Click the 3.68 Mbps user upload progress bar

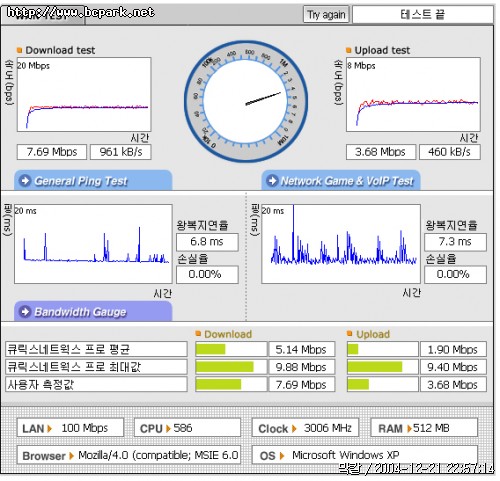(382, 385)
